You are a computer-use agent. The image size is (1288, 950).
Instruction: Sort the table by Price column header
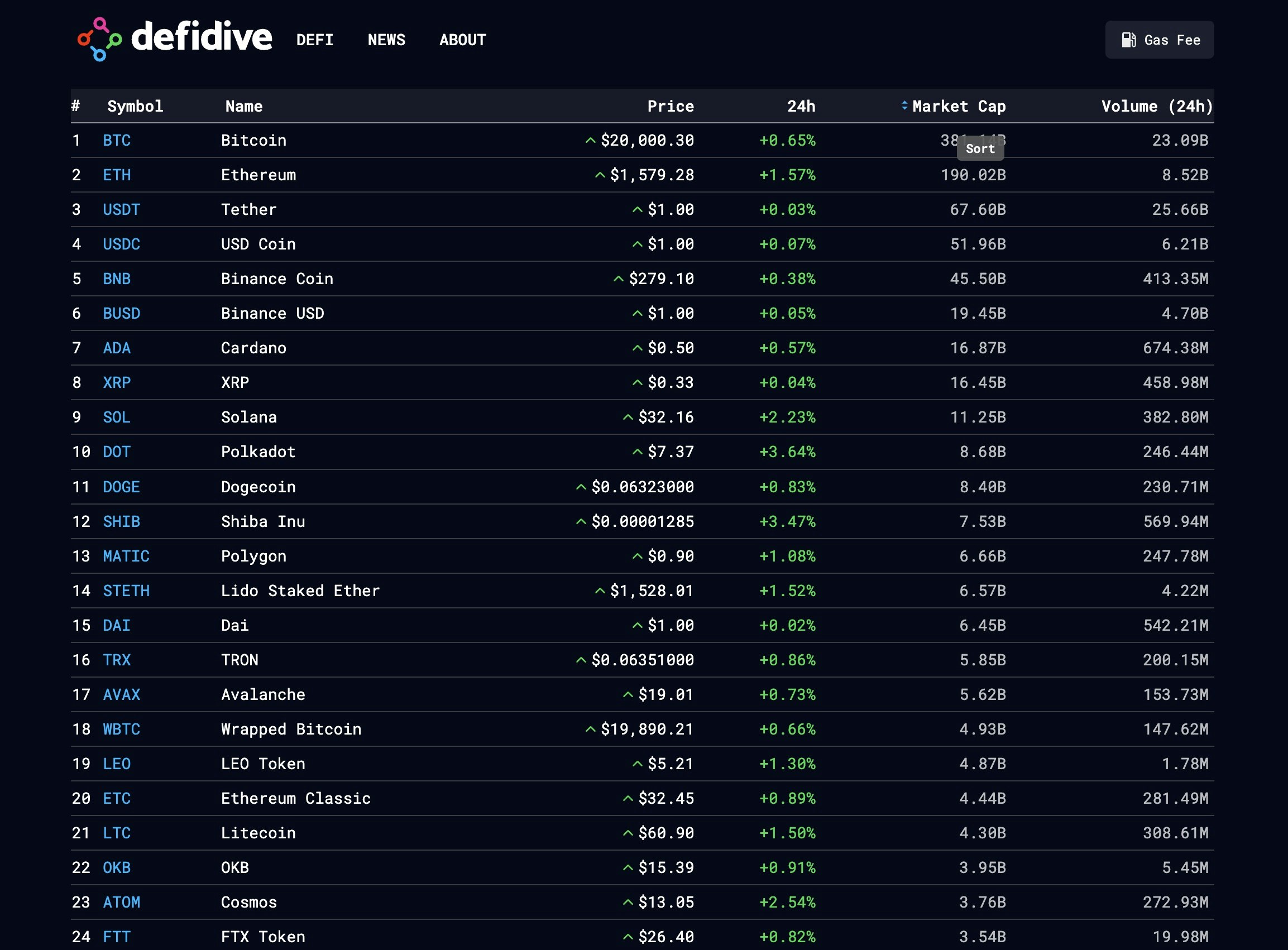coord(670,106)
